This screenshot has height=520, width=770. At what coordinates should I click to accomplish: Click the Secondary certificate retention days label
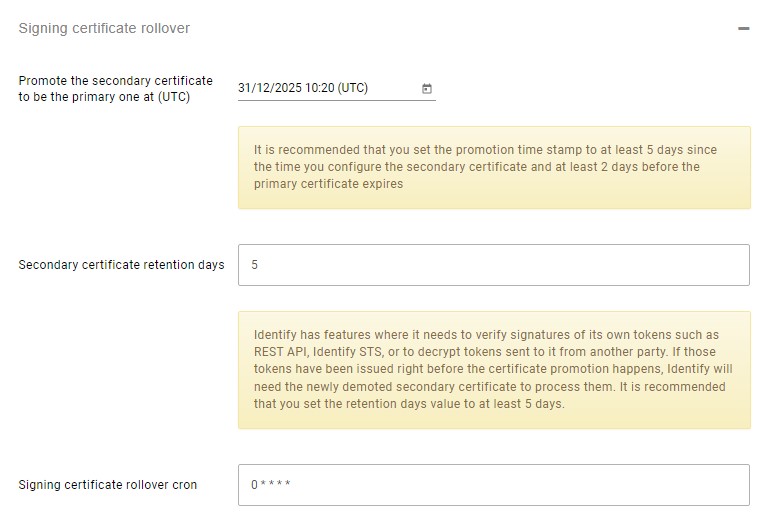tap(121, 265)
